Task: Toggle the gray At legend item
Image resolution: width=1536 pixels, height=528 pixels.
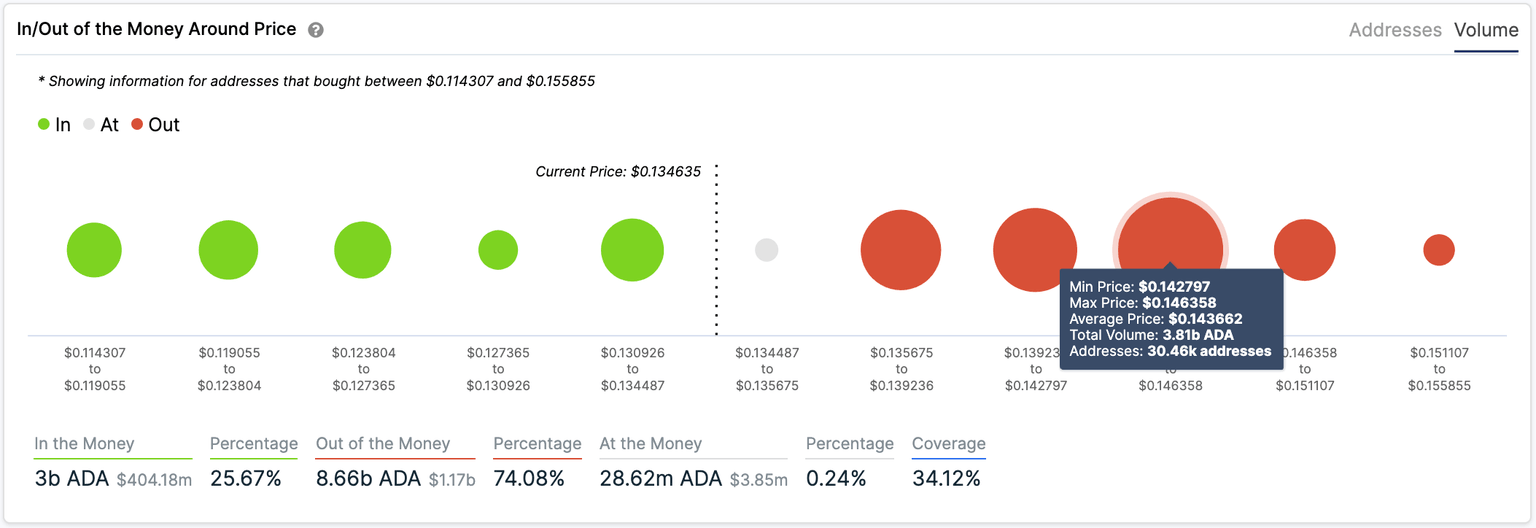Action: 100,125
